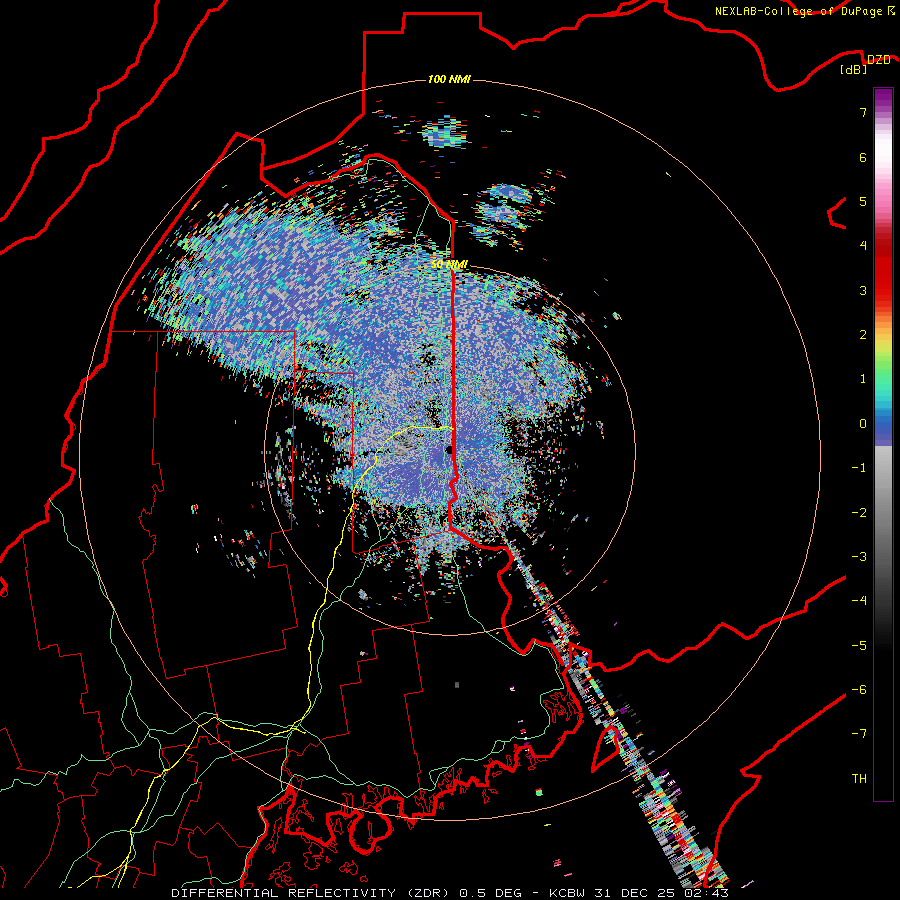Click the black radar site dot at center

pos(449,451)
